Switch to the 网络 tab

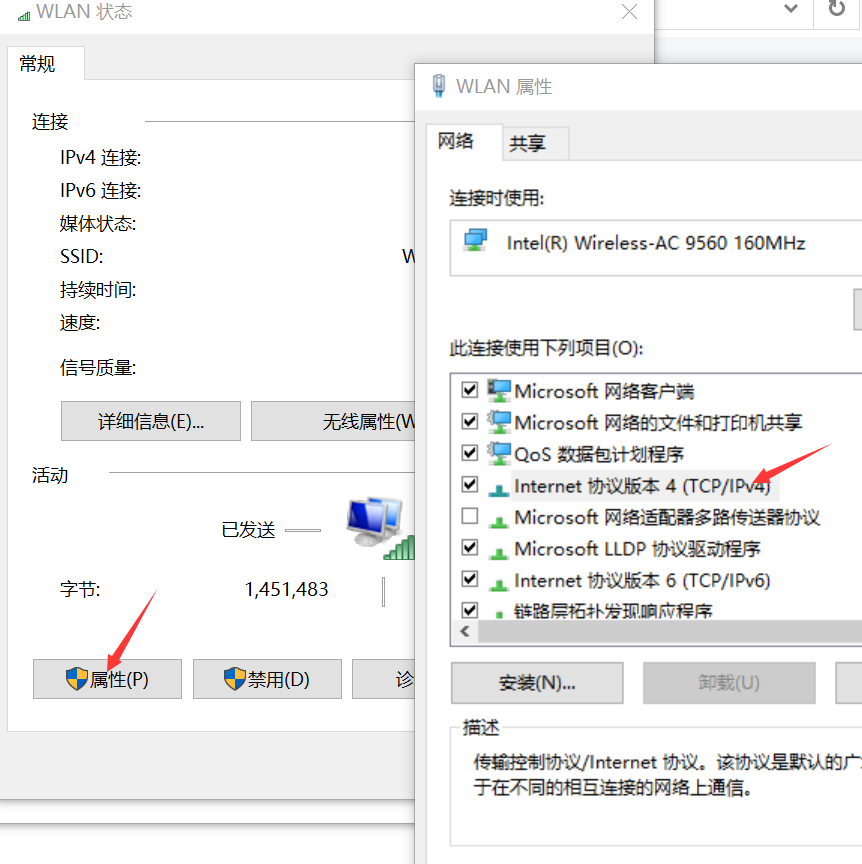pos(464,142)
